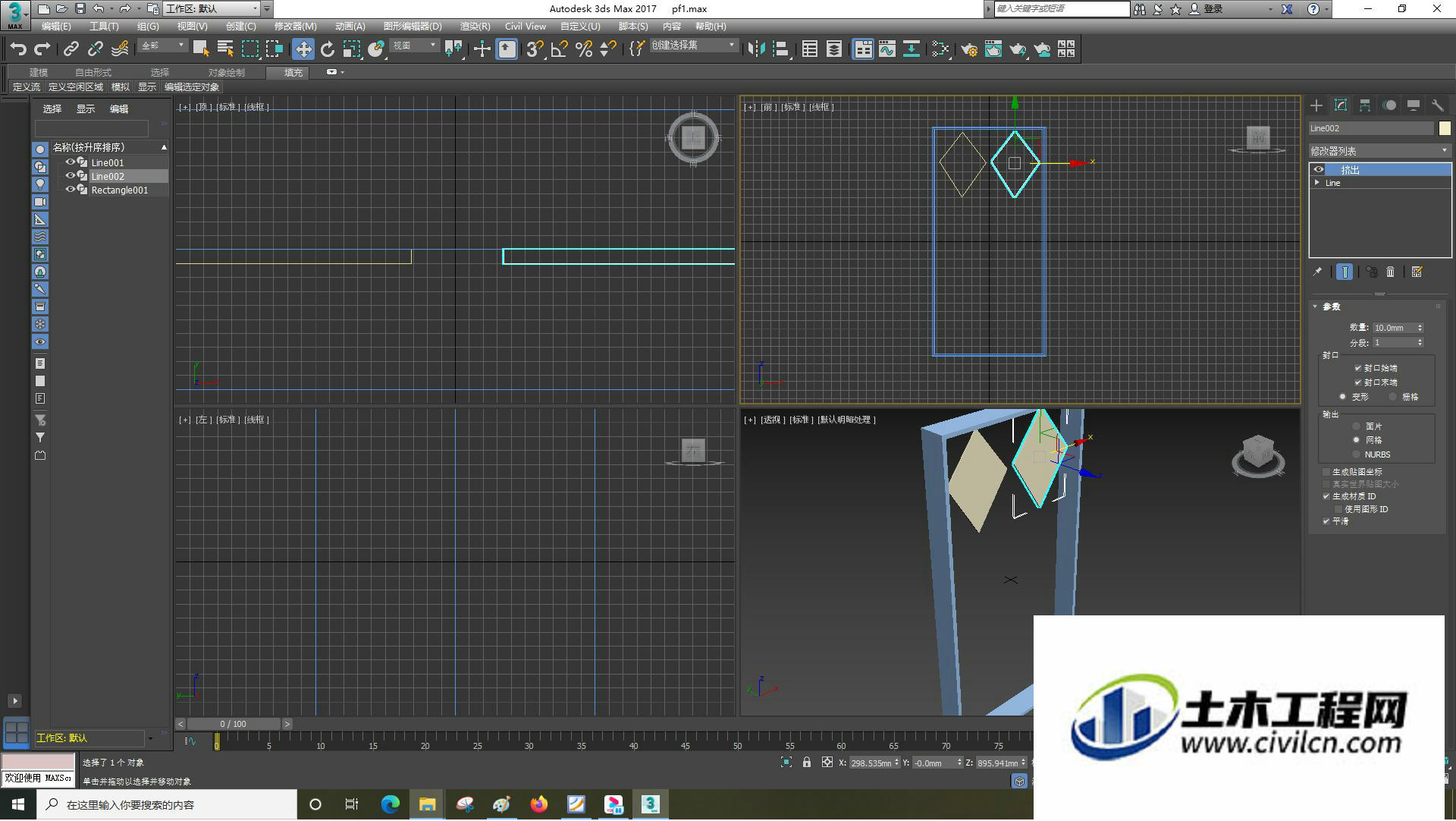Screen dimensions: 1456x821
Task: Switch to the Modify panel tab icon
Action: tap(1341, 105)
